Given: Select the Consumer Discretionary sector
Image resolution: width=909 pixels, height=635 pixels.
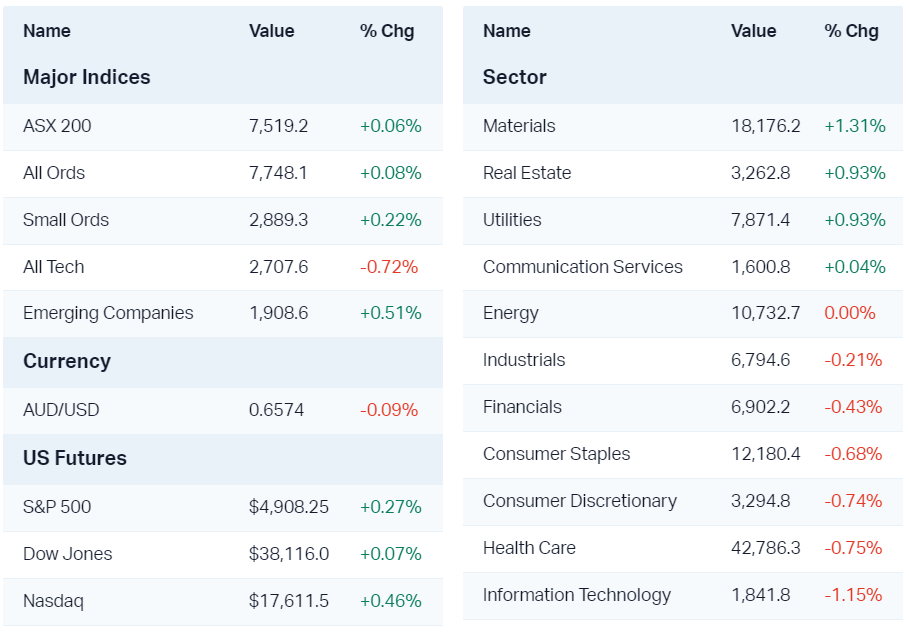Looking at the screenshot, I should point(580,501).
